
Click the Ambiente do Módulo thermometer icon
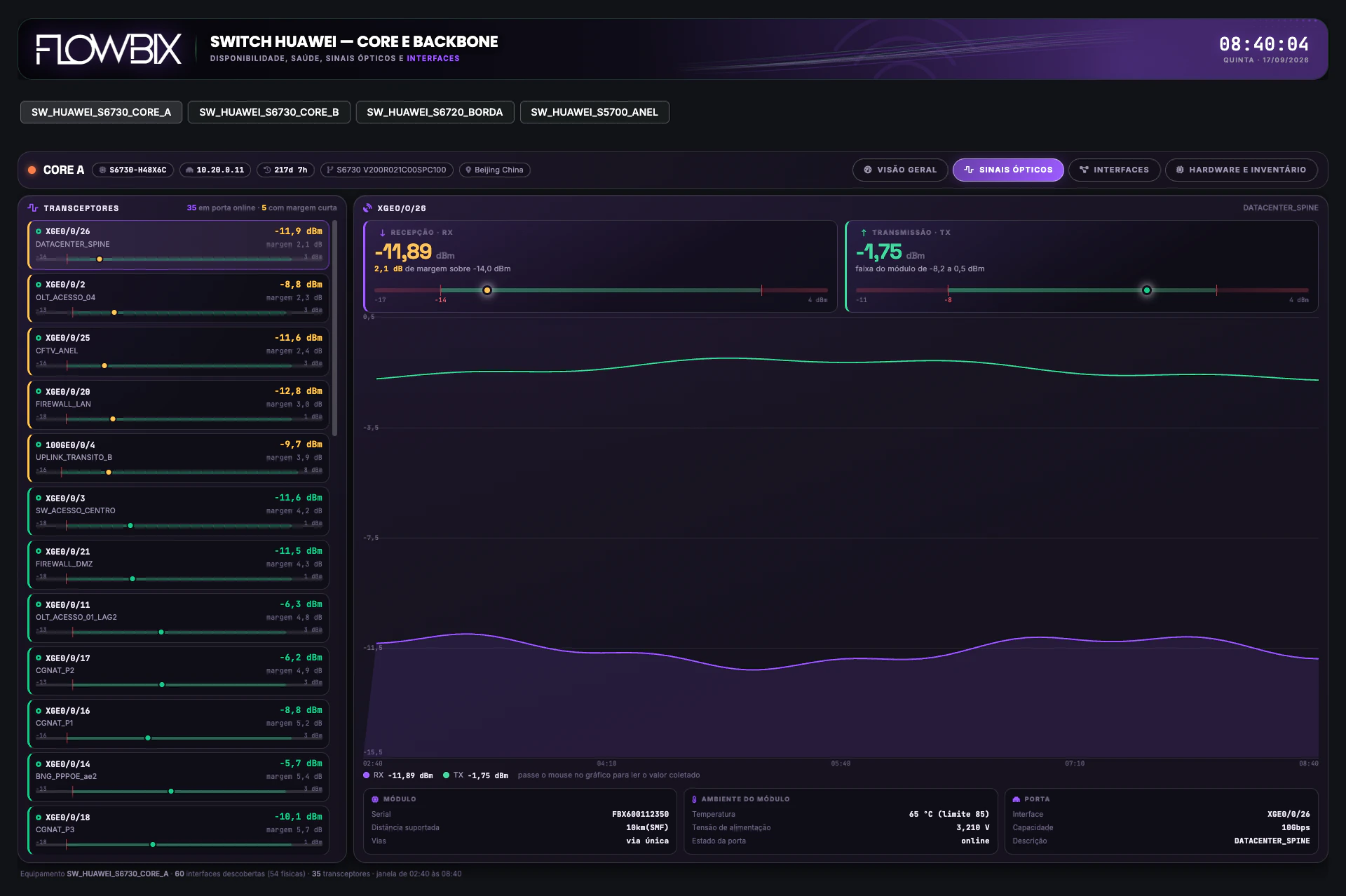[694, 799]
